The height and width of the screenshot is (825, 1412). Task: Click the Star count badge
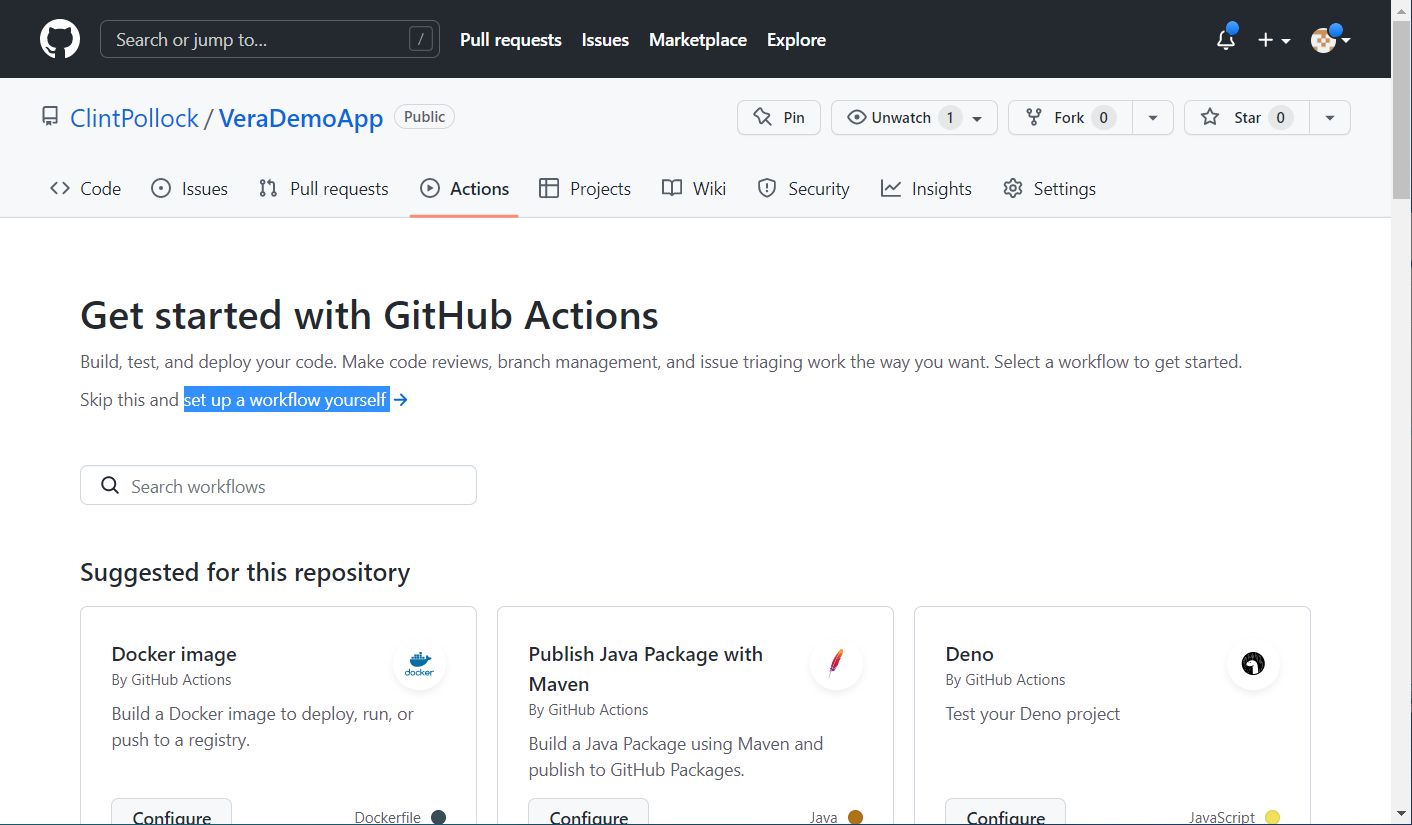1280,118
